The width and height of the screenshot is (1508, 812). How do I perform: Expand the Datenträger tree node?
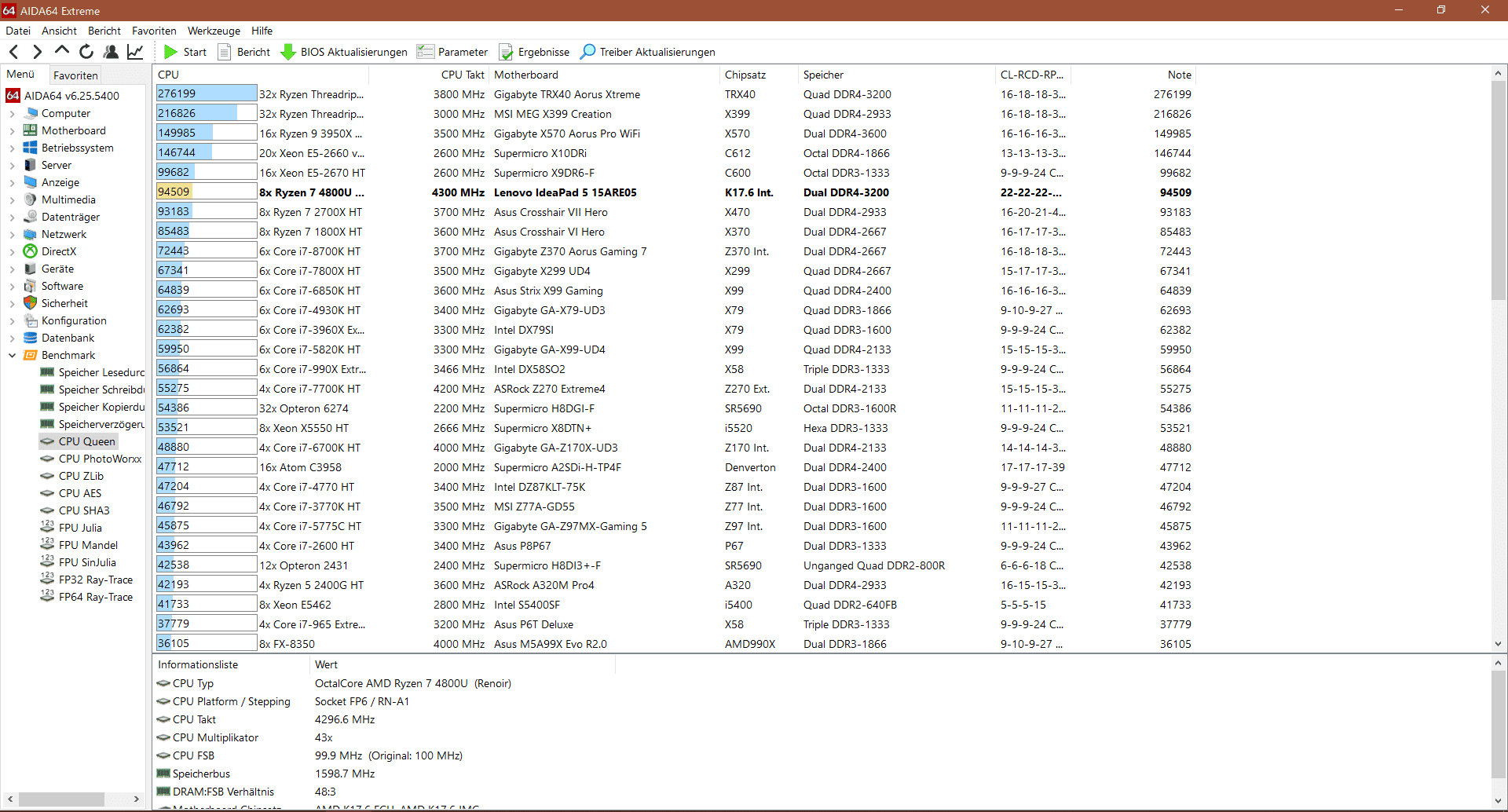point(12,217)
